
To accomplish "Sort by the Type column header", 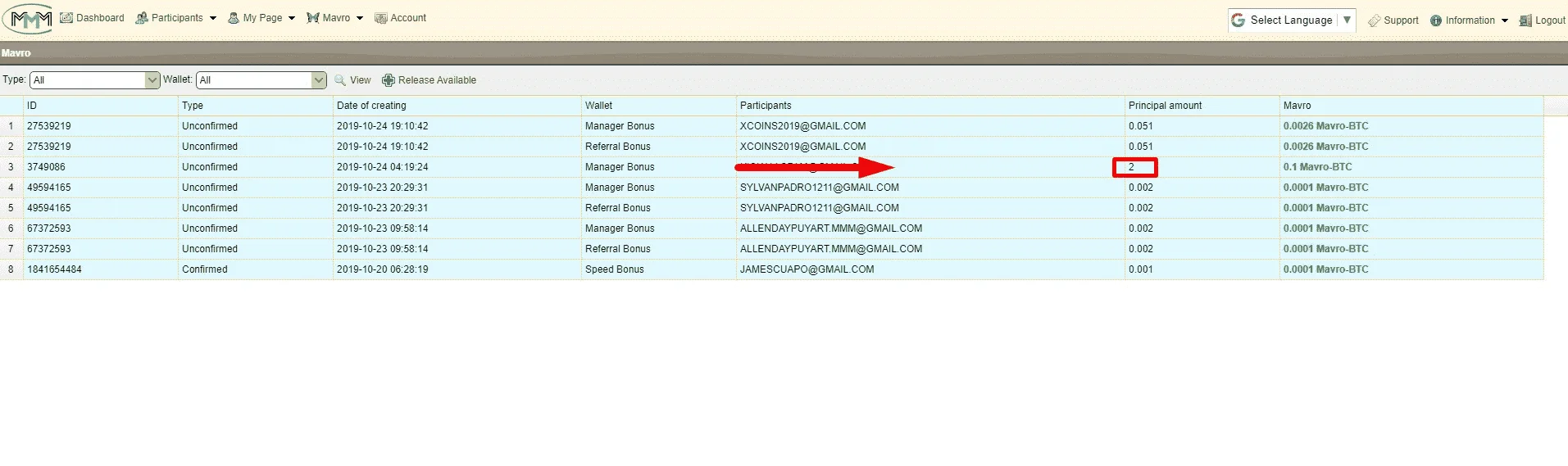I will (x=256, y=106).
